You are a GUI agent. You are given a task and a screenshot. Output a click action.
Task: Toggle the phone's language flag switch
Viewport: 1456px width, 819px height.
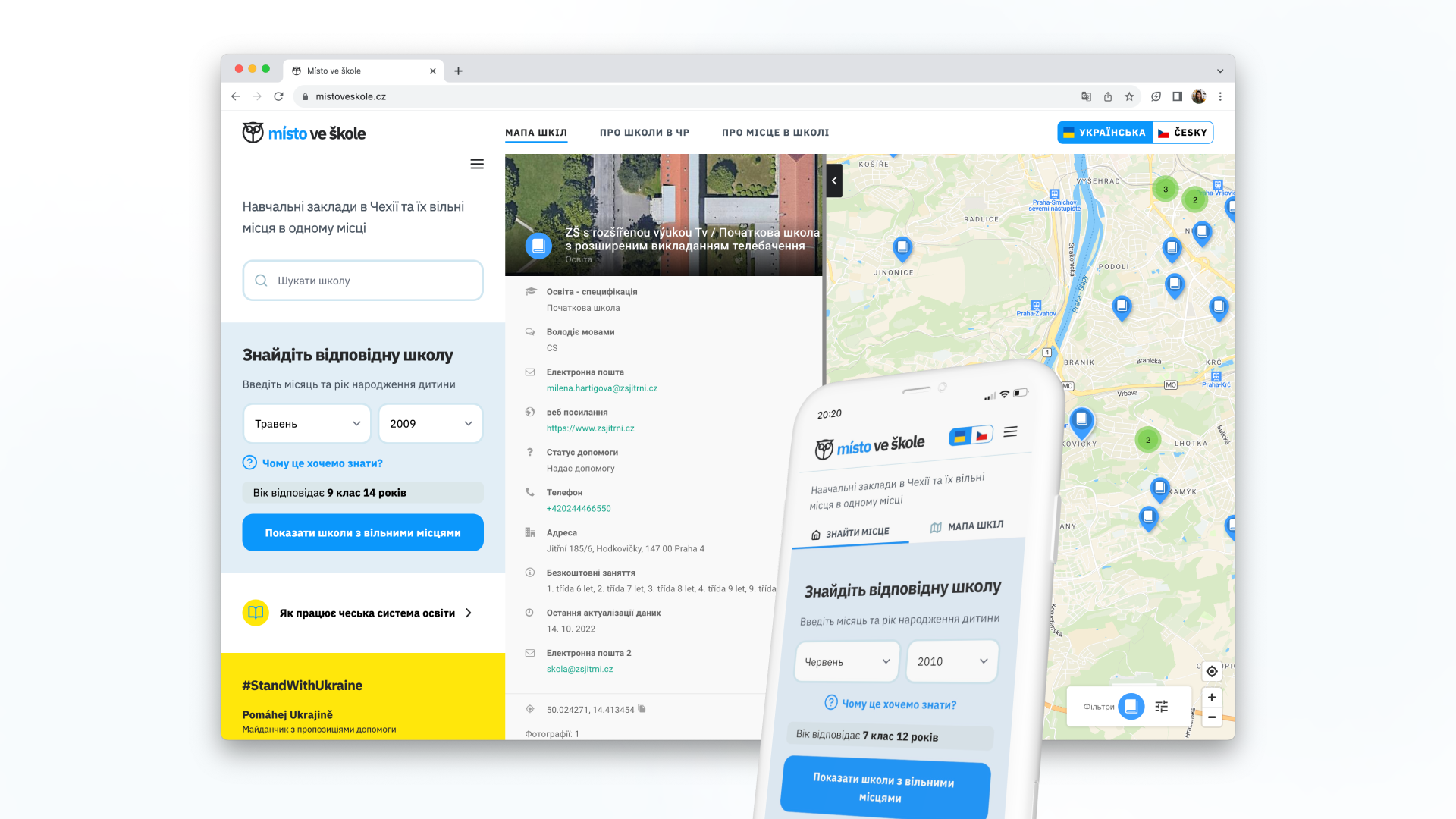pyautogui.click(x=971, y=435)
